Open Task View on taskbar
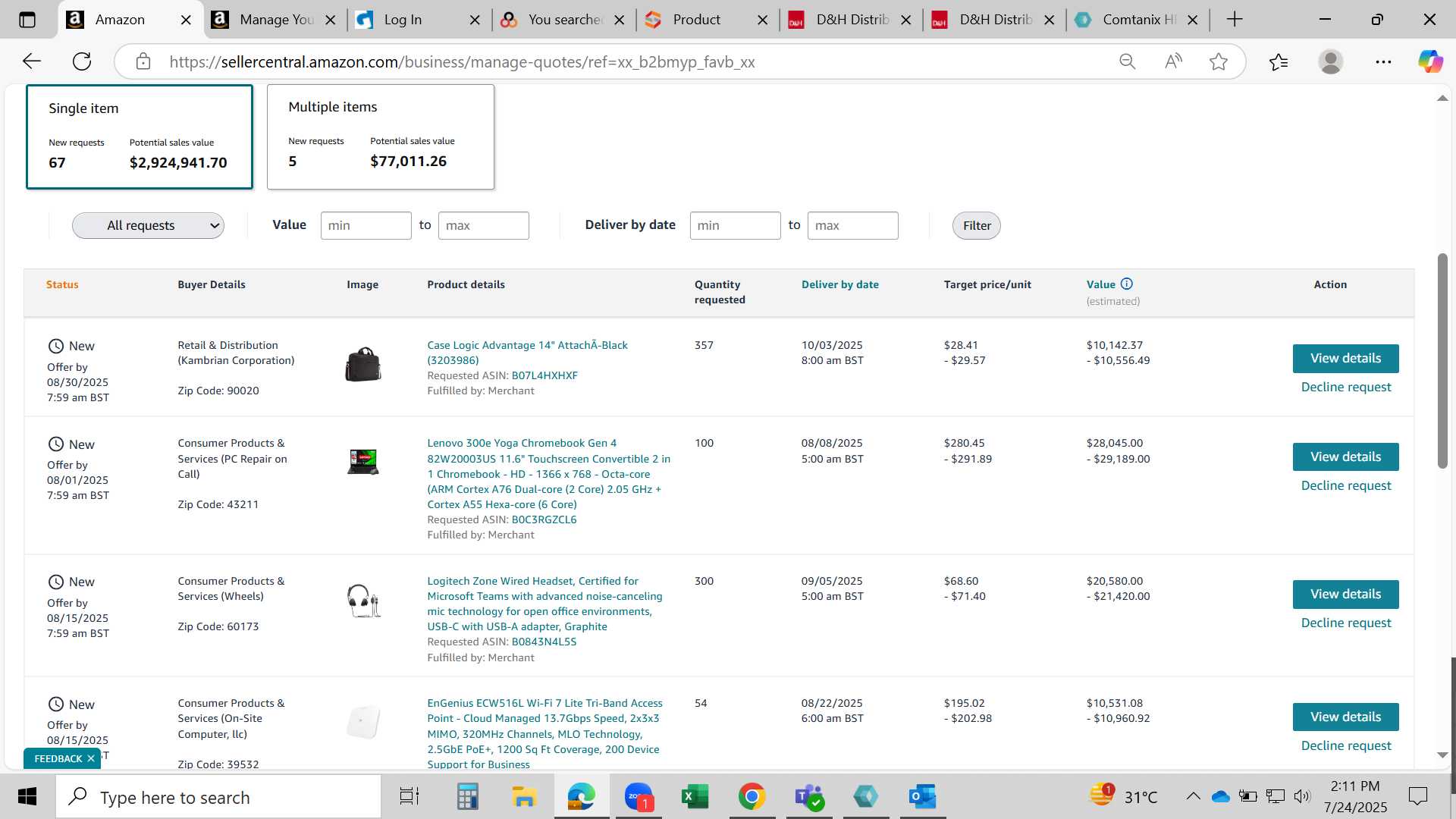This screenshot has height=819, width=1456. tap(409, 796)
